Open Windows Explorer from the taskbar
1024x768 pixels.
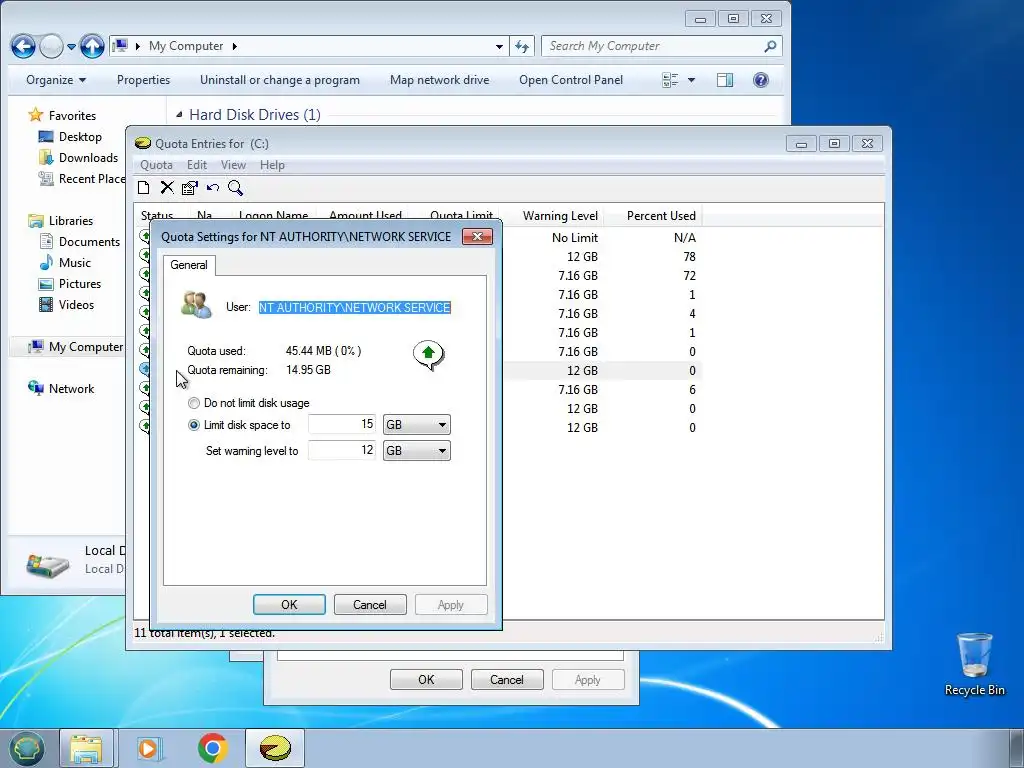tap(86, 748)
